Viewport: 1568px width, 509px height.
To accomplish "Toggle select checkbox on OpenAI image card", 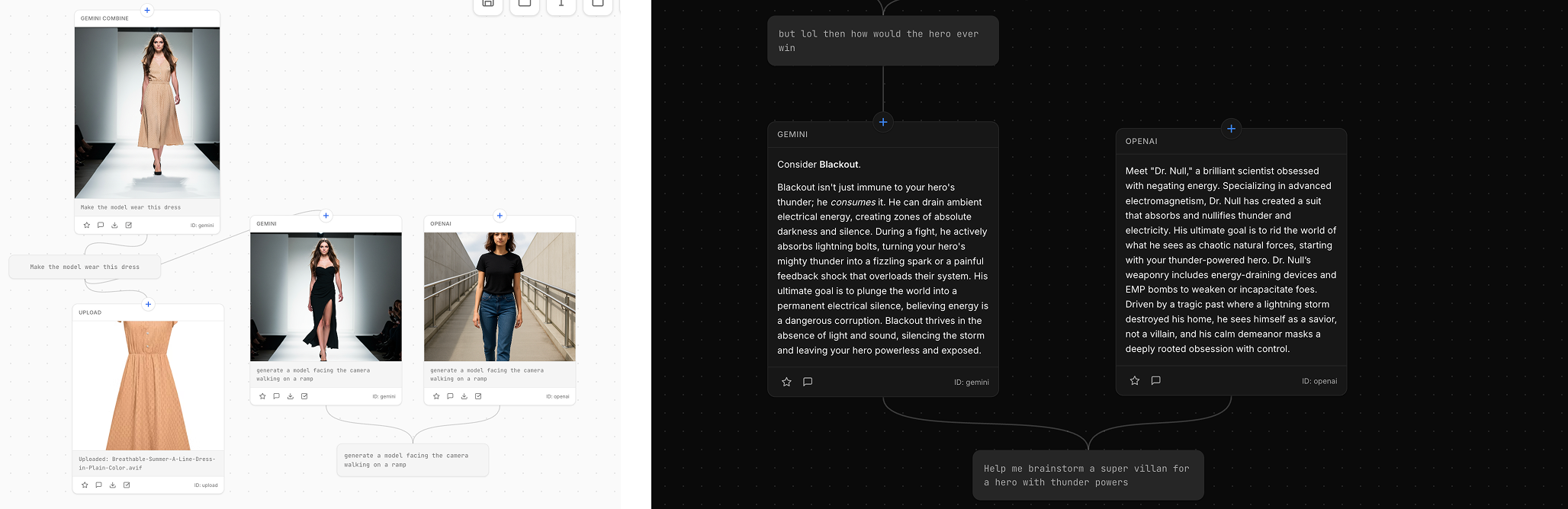I will (x=478, y=396).
